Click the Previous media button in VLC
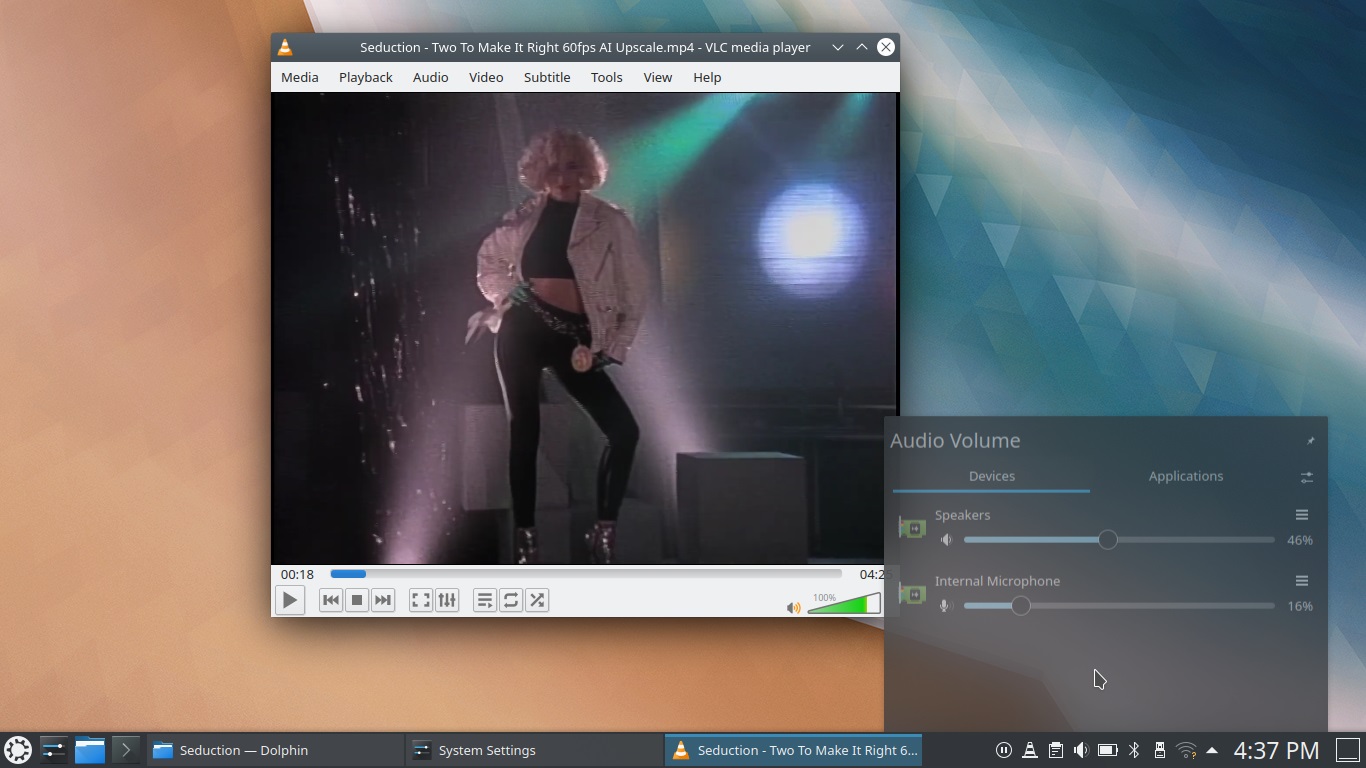The image size is (1366, 768). pyautogui.click(x=331, y=600)
